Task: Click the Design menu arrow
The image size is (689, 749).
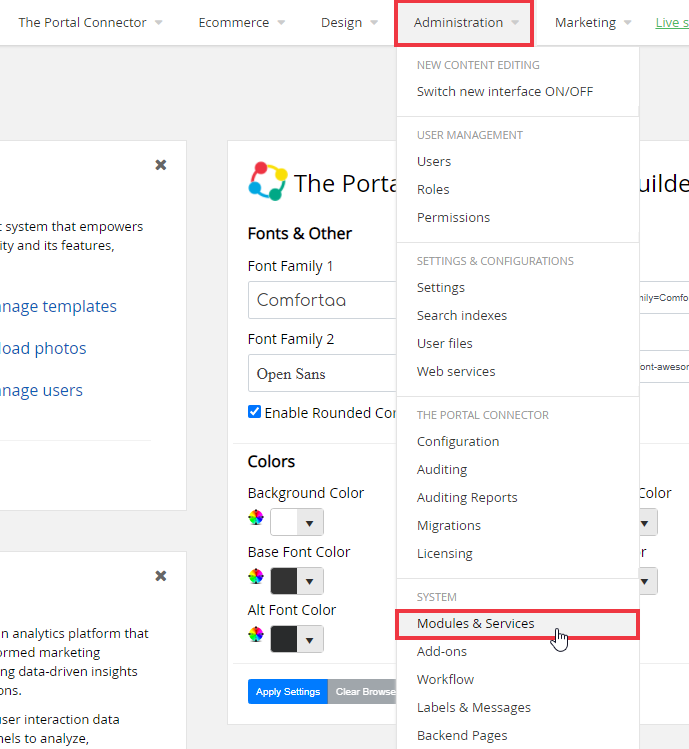Action: [374, 22]
